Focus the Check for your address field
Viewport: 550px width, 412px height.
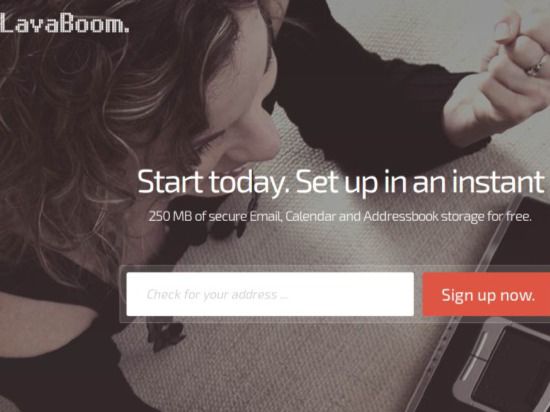pyautogui.click(x=270, y=294)
